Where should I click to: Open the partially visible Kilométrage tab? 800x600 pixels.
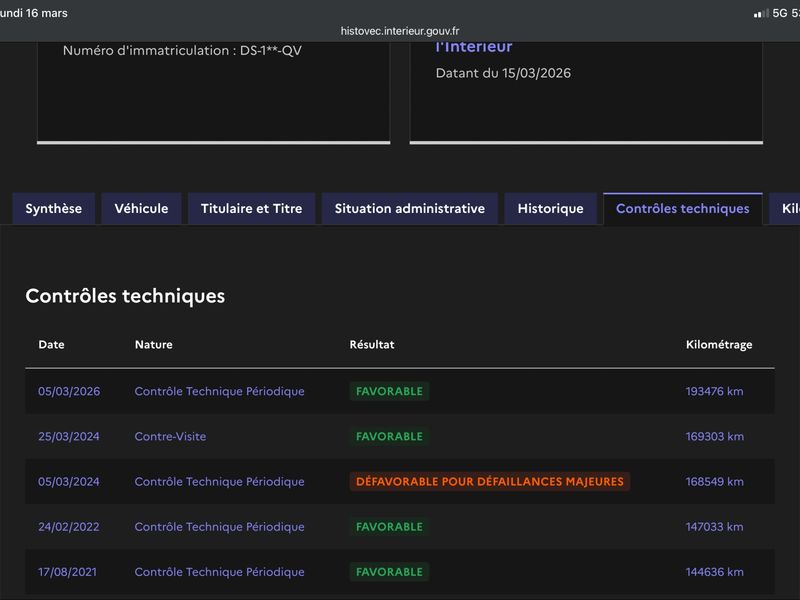tap(786, 209)
